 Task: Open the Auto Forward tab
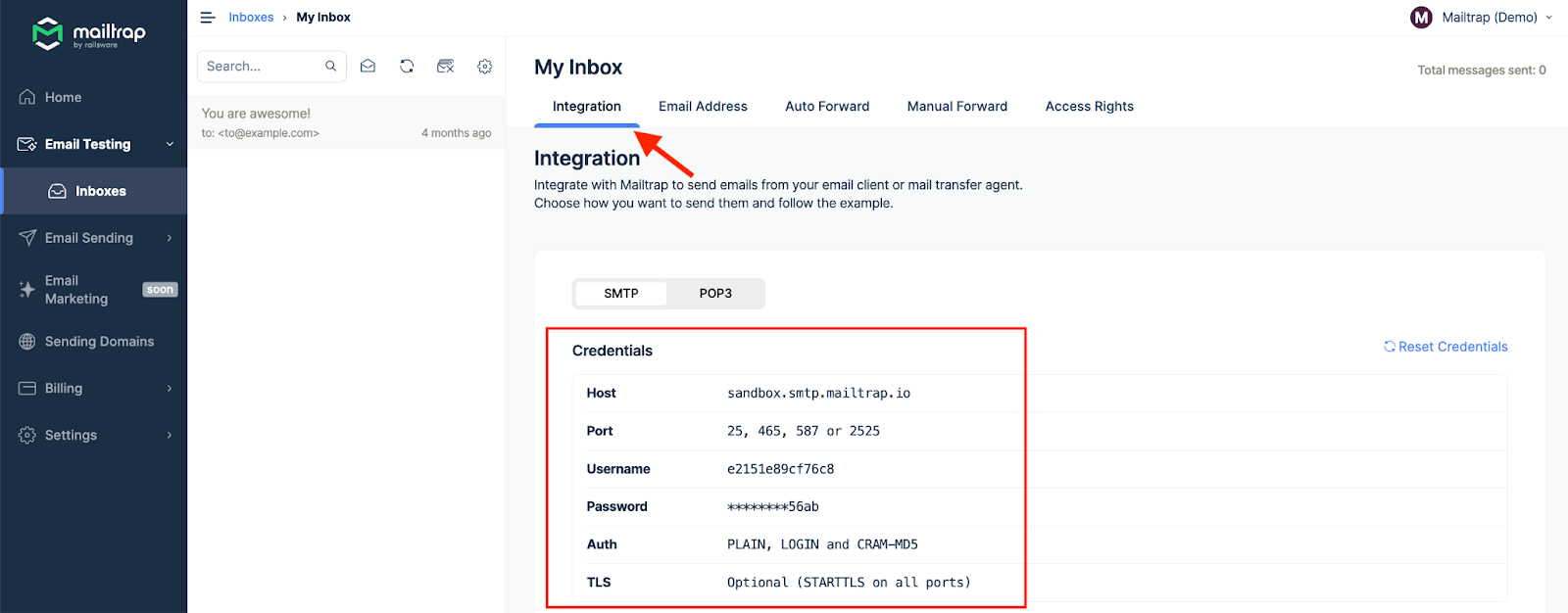point(827,107)
